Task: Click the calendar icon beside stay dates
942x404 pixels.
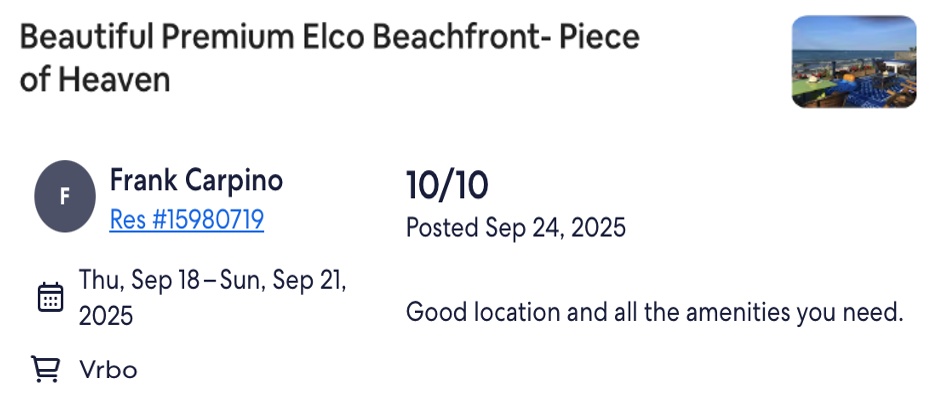Action: tap(50, 296)
